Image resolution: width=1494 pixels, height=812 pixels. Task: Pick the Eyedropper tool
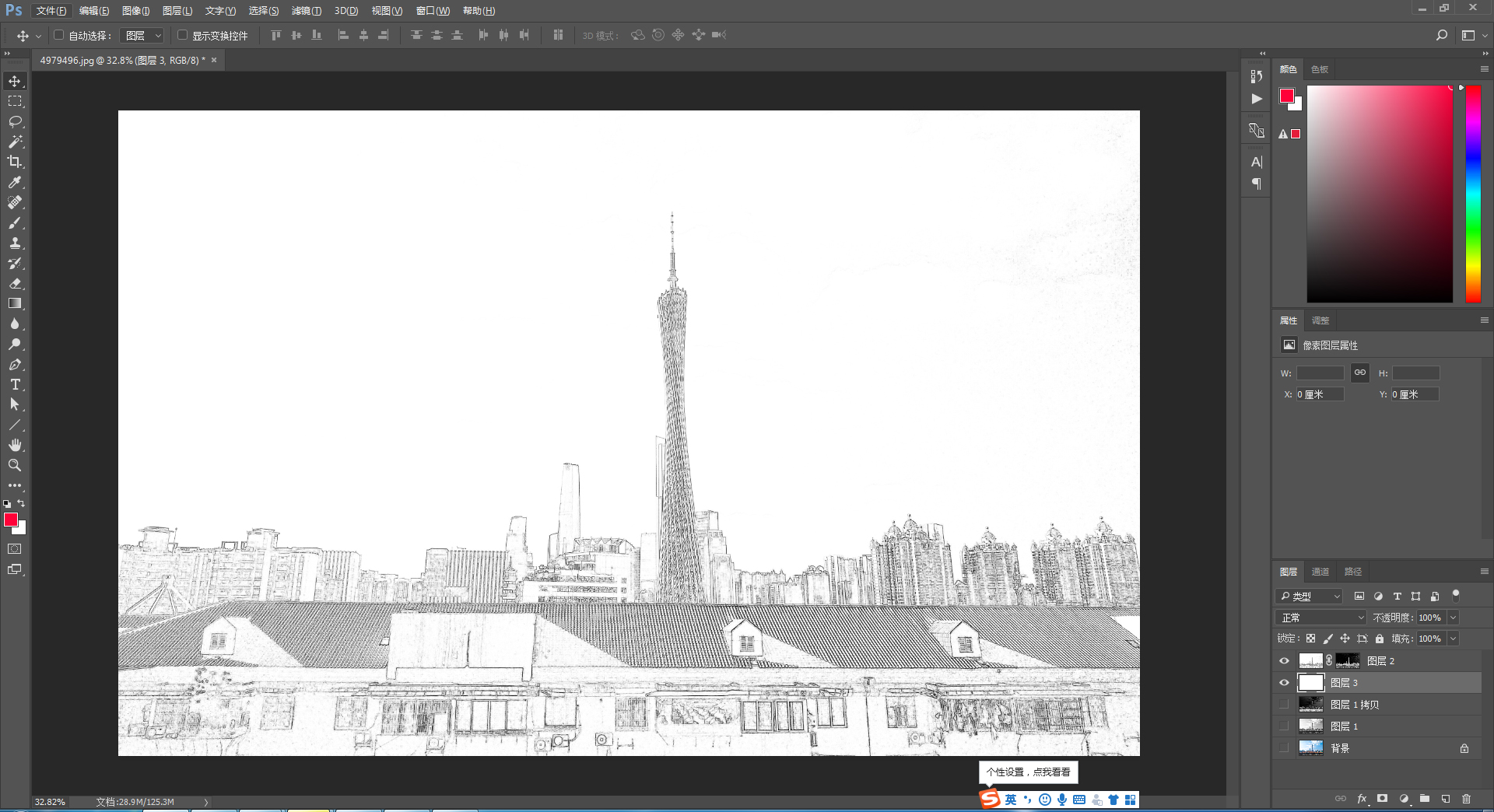(x=15, y=182)
